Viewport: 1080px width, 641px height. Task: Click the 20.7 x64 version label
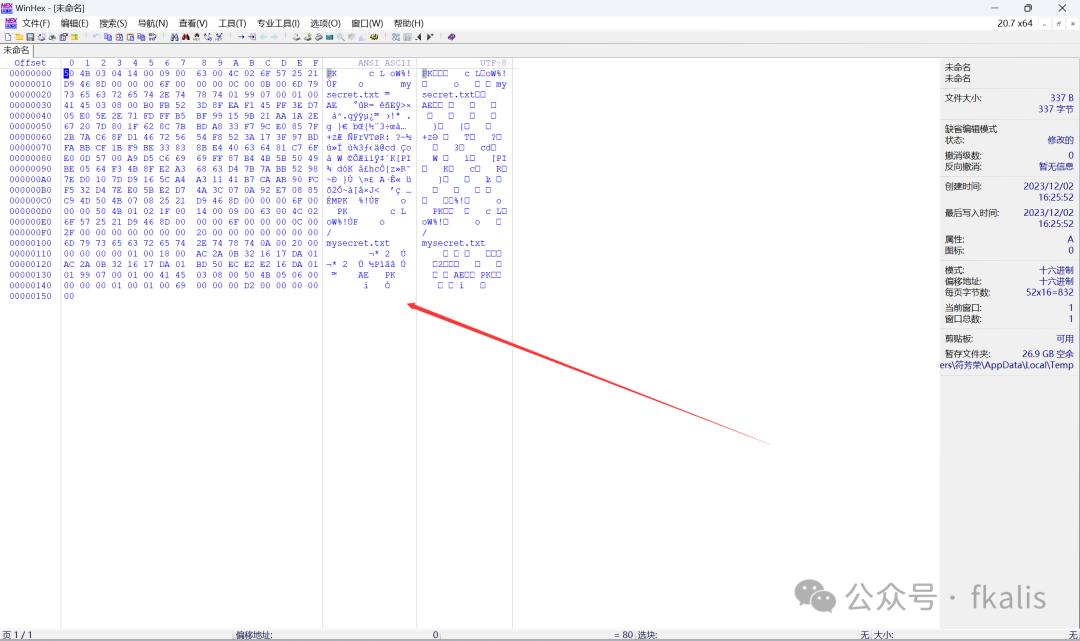(x=1015, y=23)
